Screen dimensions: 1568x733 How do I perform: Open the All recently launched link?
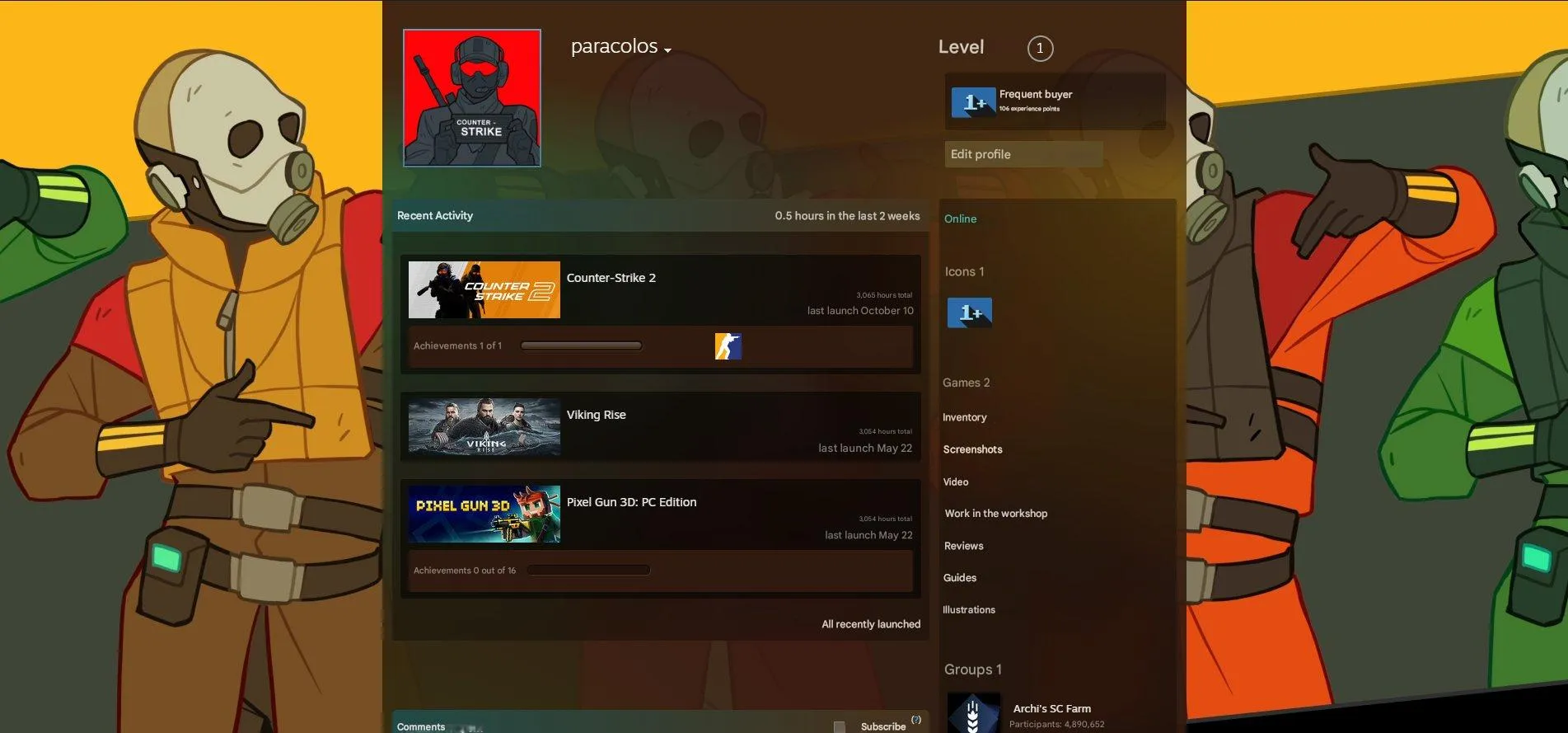coord(871,624)
